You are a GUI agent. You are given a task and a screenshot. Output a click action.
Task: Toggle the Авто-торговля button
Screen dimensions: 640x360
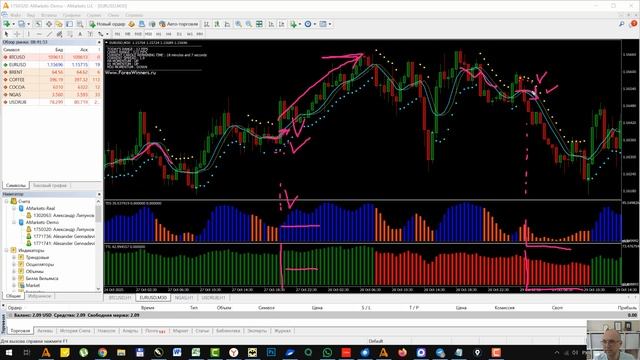pyautogui.click(x=179, y=24)
